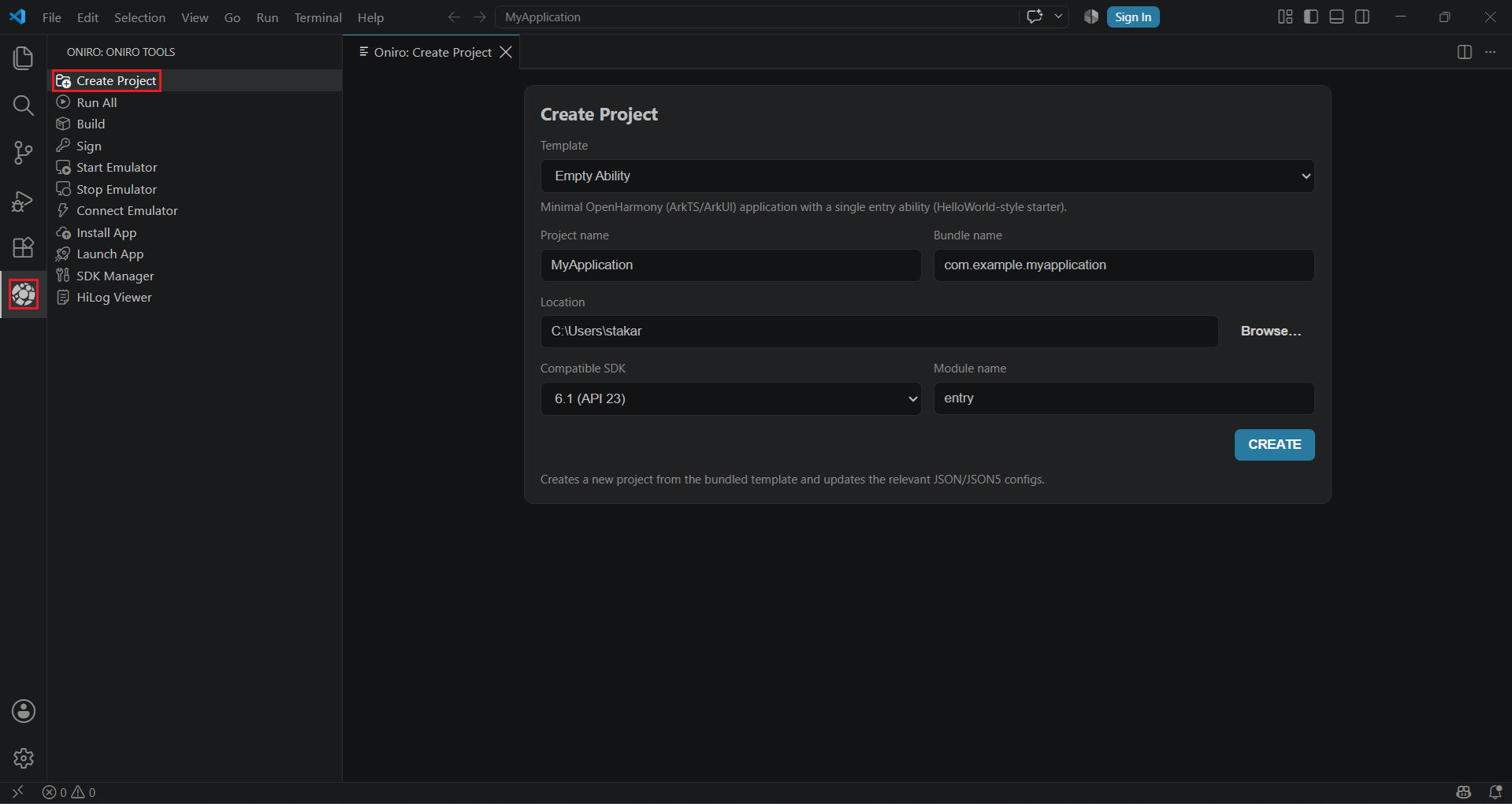This screenshot has height=804, width=1512.
Task: Open the Help menu
Action: tap(370, 17)
